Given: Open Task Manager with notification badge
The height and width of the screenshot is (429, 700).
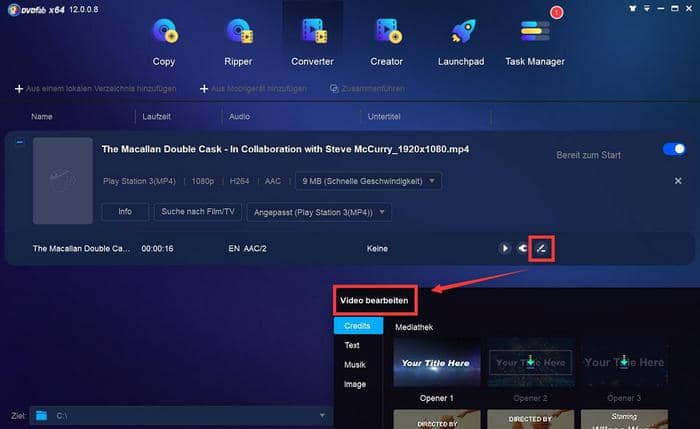Looking at the screenshot, I should click(x=535, y=40).
